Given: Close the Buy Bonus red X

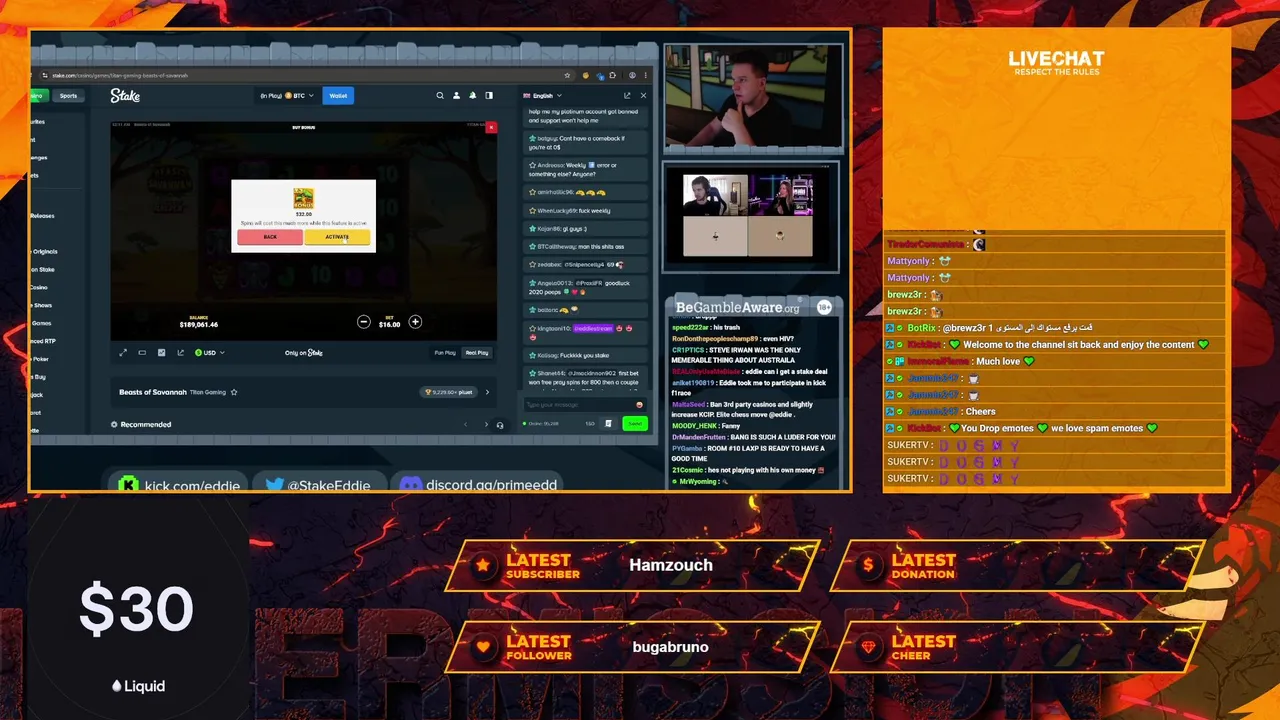Looking at the screenshot, I should (x=491, y=128).
